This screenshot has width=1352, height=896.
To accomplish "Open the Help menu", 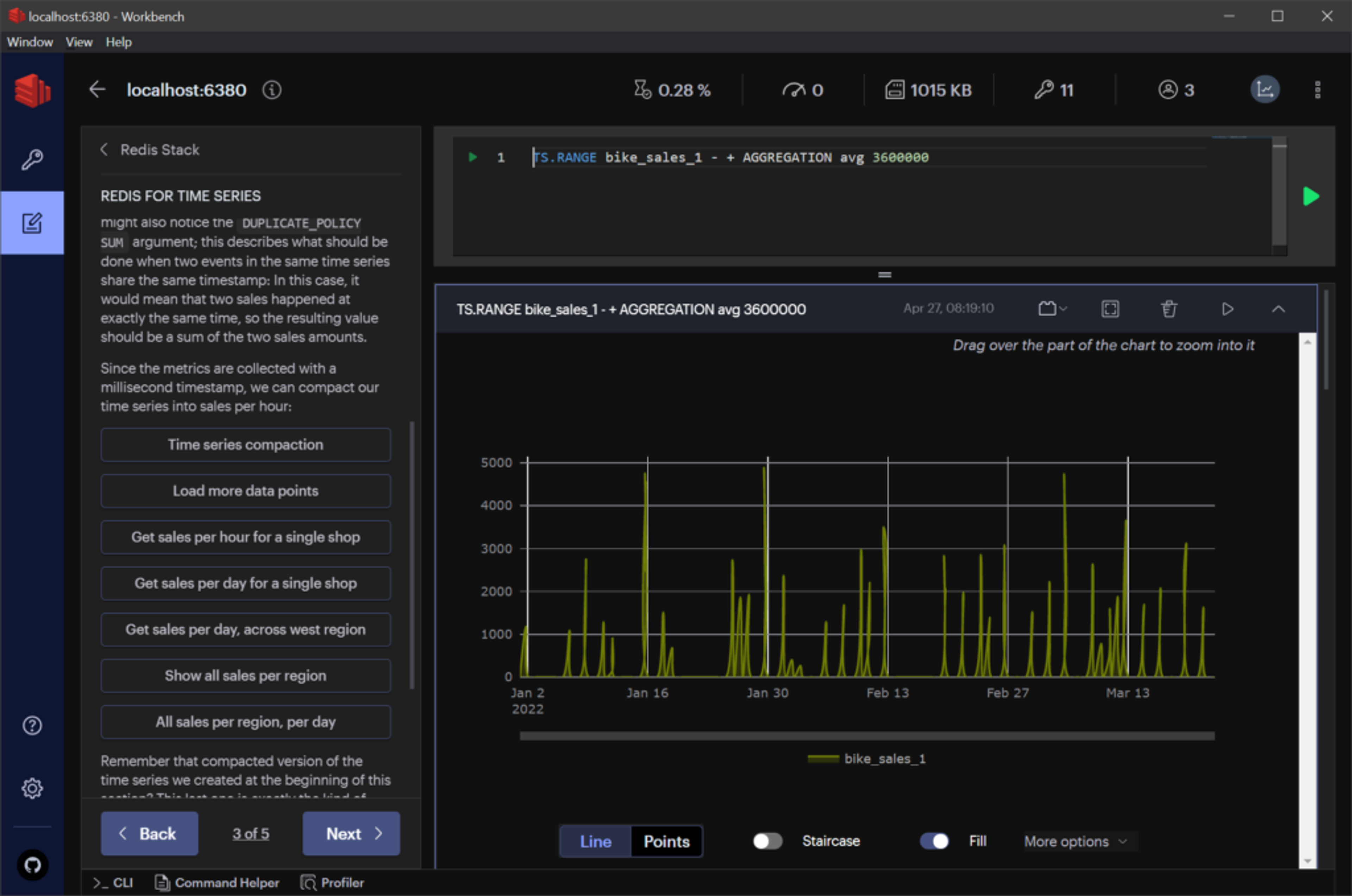I will pyautogui.click(x=118, y=42).
